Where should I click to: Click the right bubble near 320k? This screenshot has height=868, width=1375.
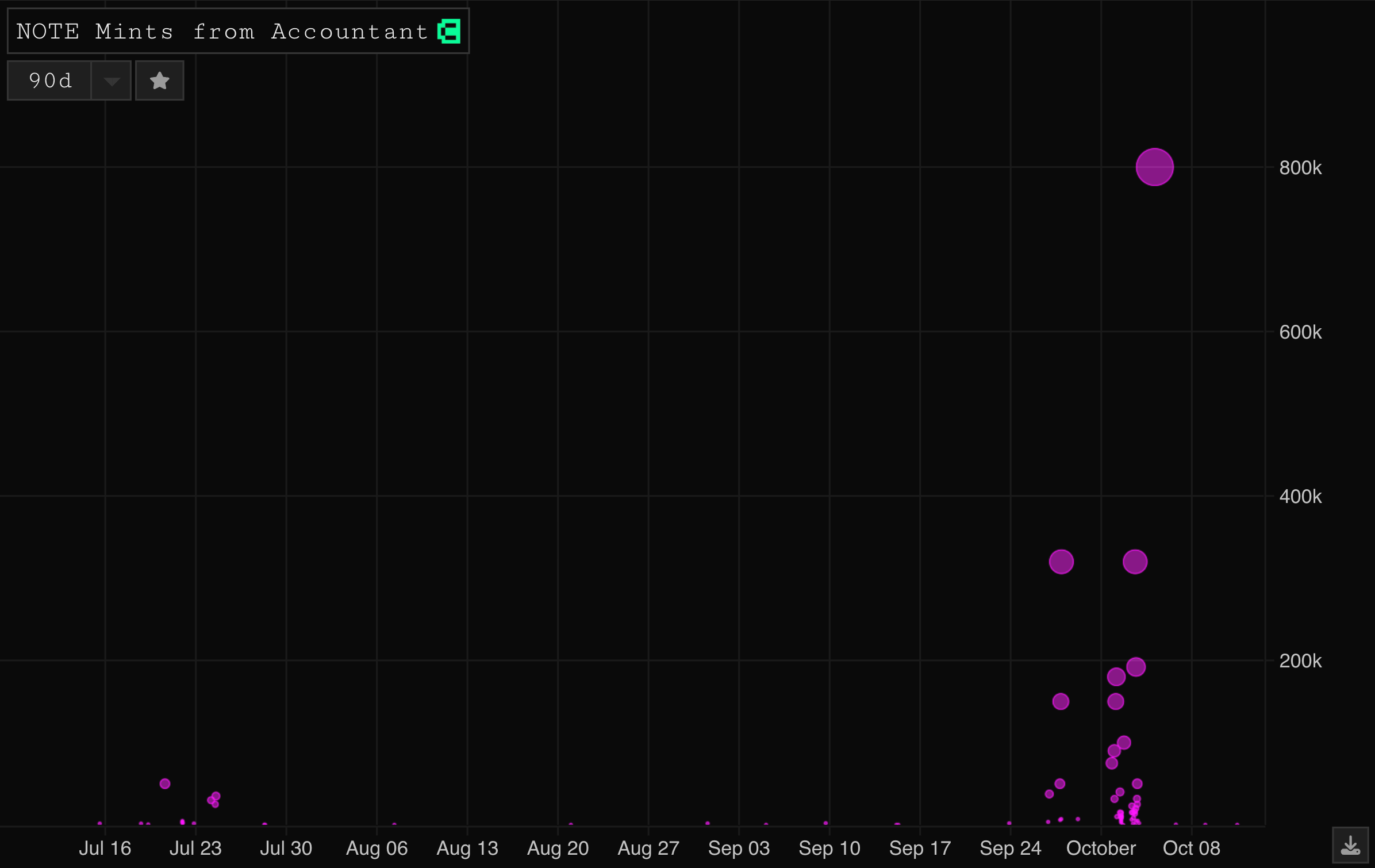[1135, 562]
